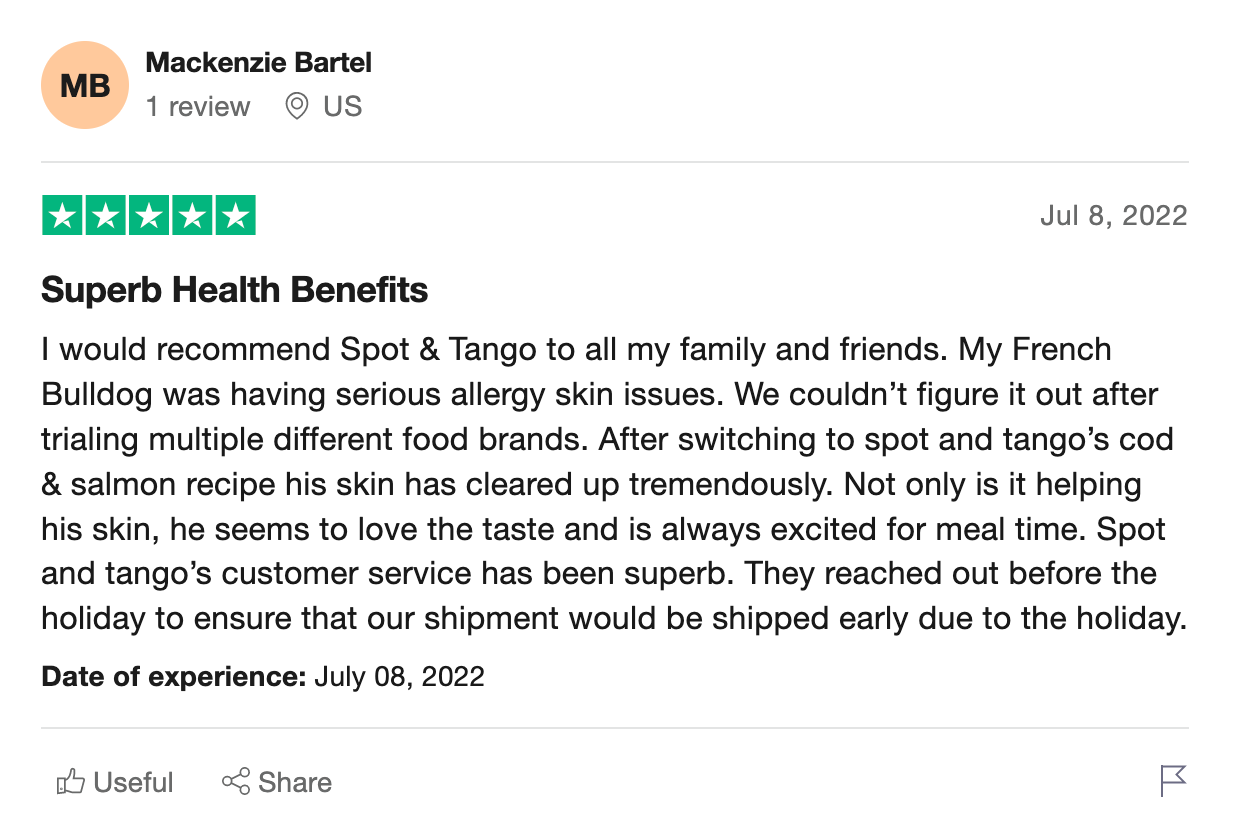This screenshot has width=1234, height=834.
Task: Click the "July 08, 2022" experience date
Action: pos(399,677)
